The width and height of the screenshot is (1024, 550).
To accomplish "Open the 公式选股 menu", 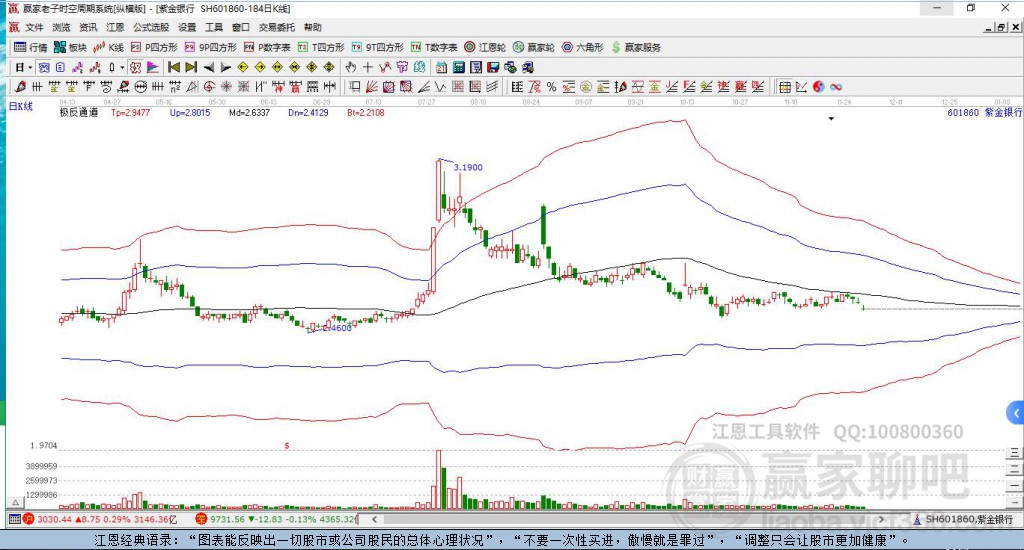I will tap(151, 27).
